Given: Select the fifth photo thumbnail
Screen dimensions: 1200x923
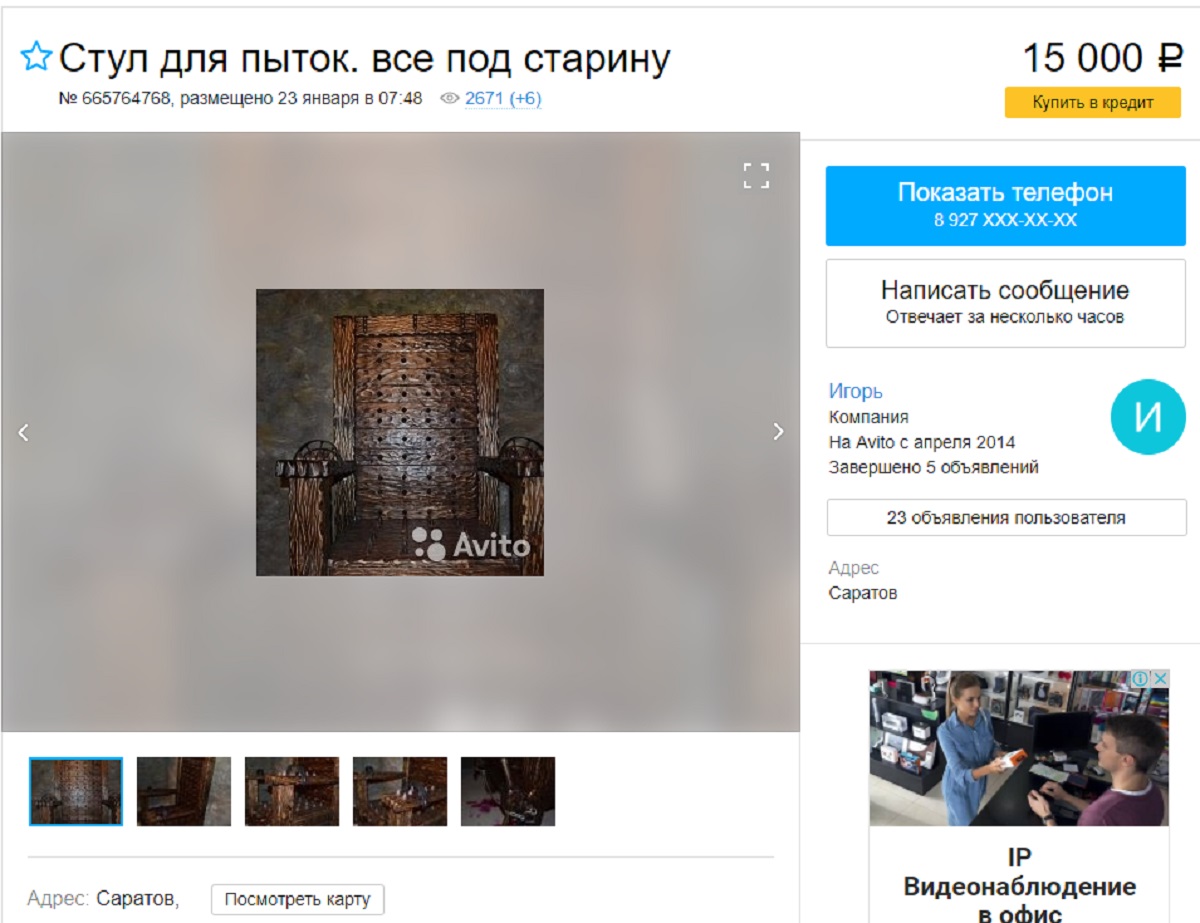Looking at the screenshot, I should pyautogui.click(x=508, y=791).
